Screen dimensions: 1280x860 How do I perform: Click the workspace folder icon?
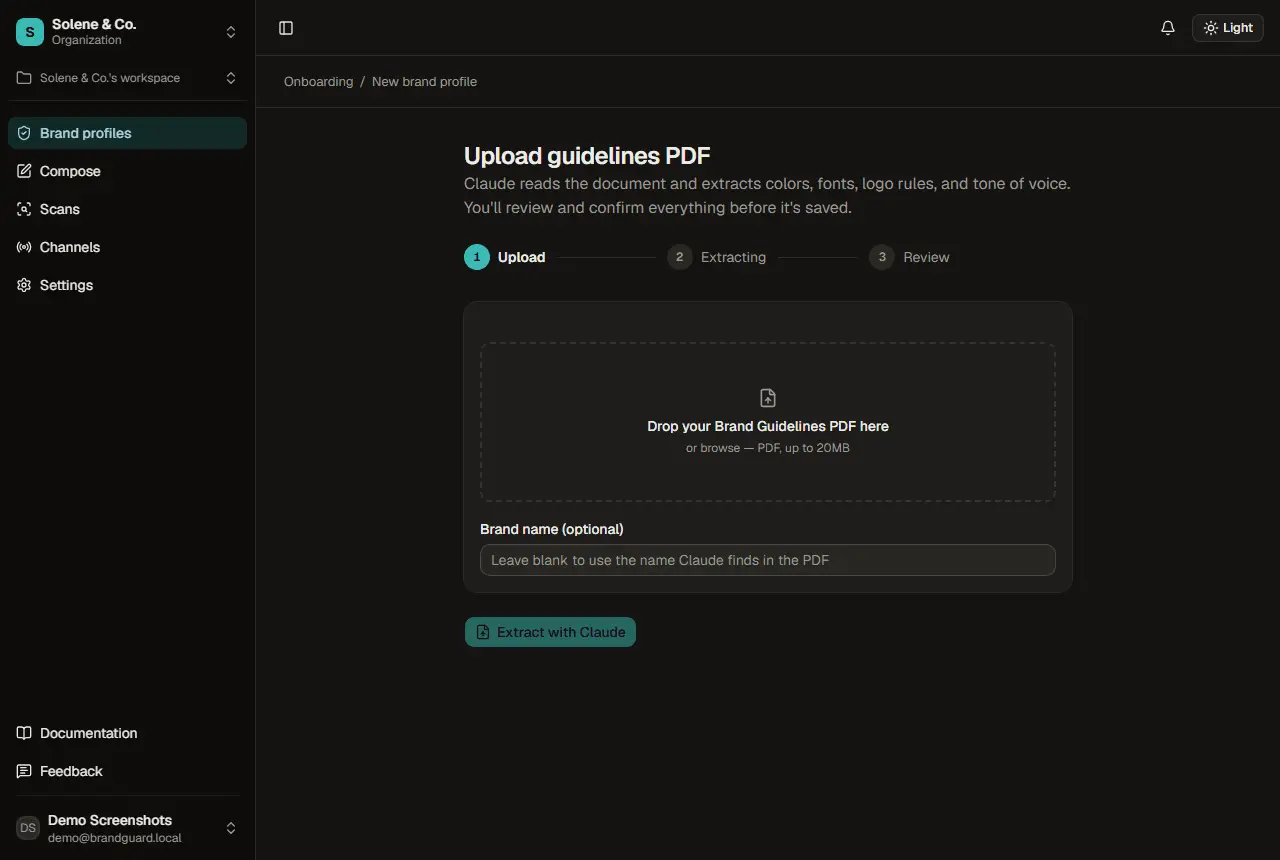click(24, 78)
